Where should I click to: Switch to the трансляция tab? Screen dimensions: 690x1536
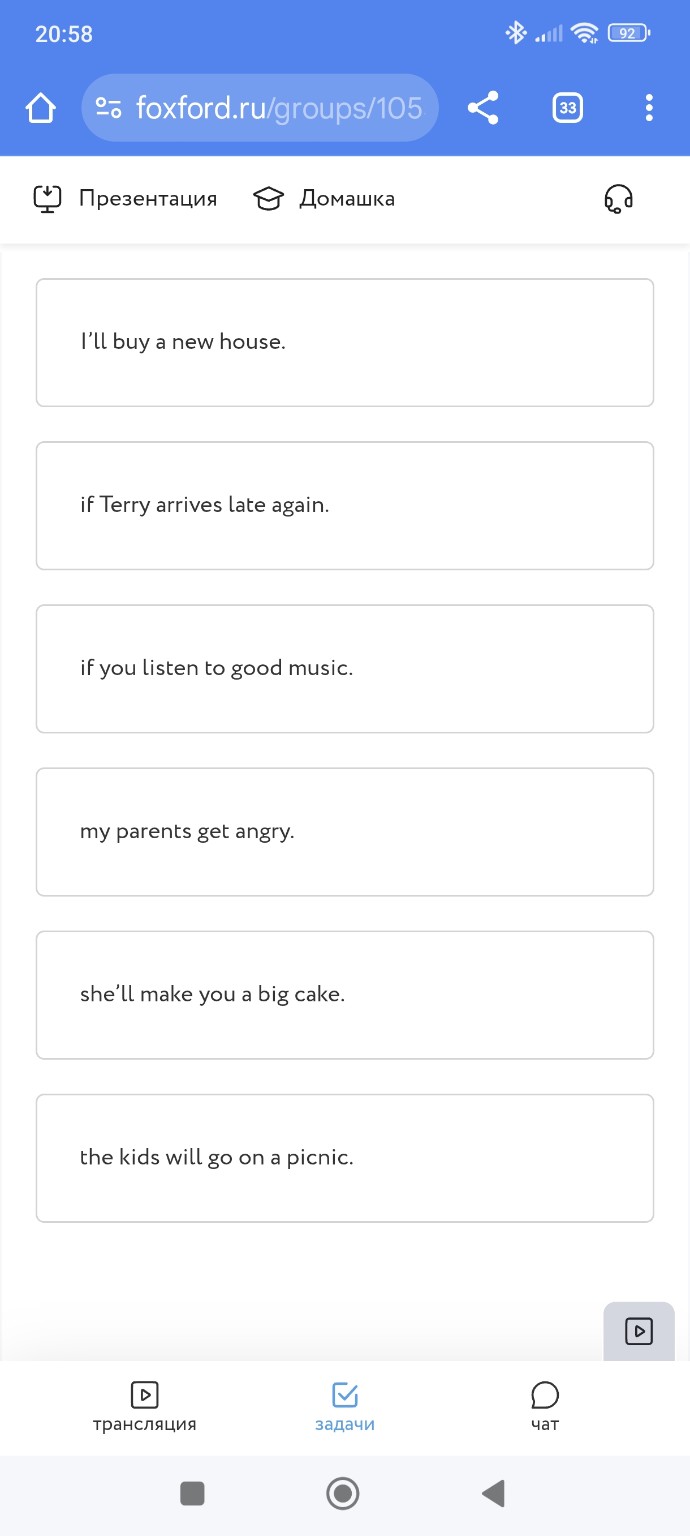click(x=145, y=1407)
